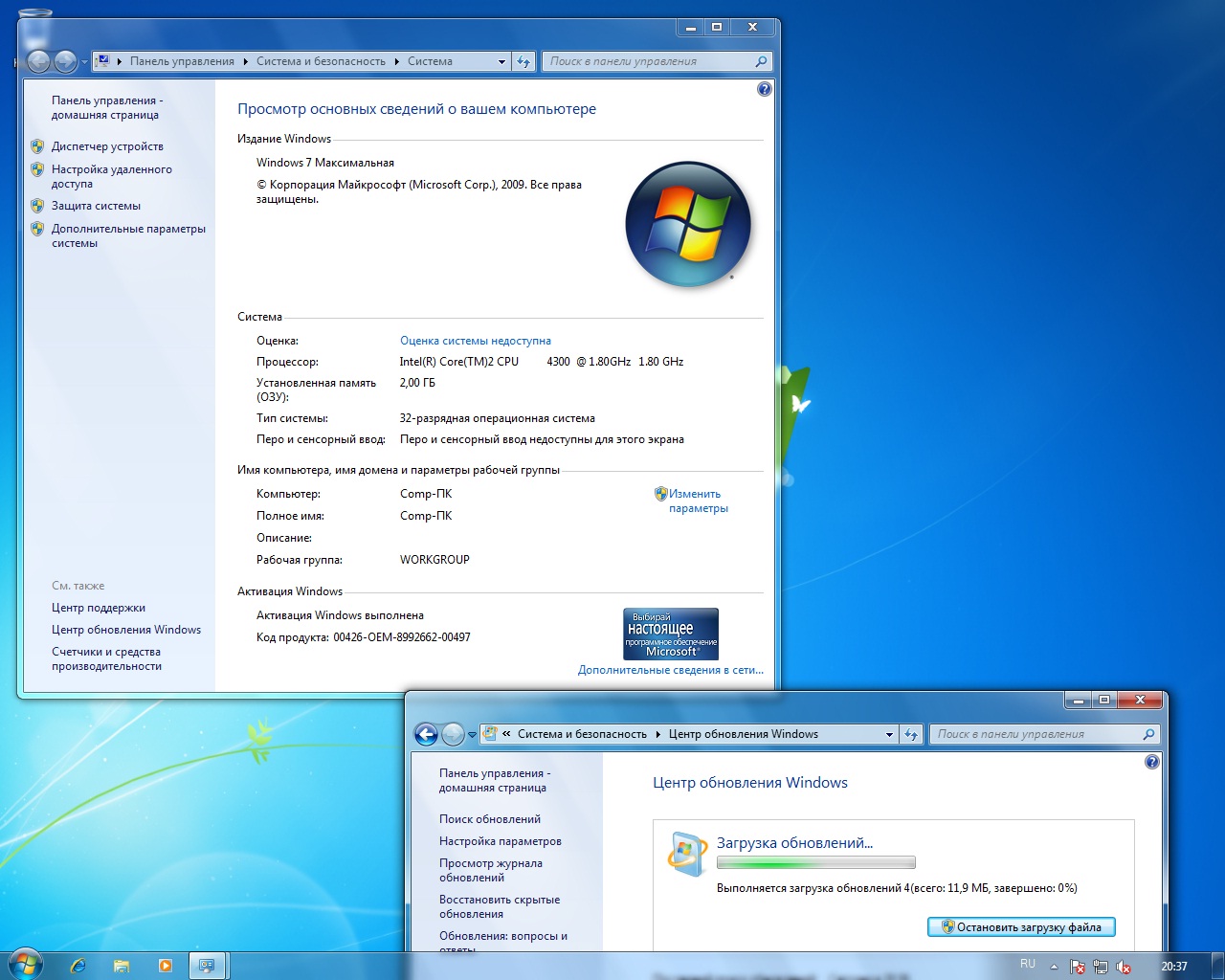Open Device Manager (Диспетчер устройств) link
The height and width of the screenshot is (980, 1225).
pyautogui.click(x=107, y=146)
